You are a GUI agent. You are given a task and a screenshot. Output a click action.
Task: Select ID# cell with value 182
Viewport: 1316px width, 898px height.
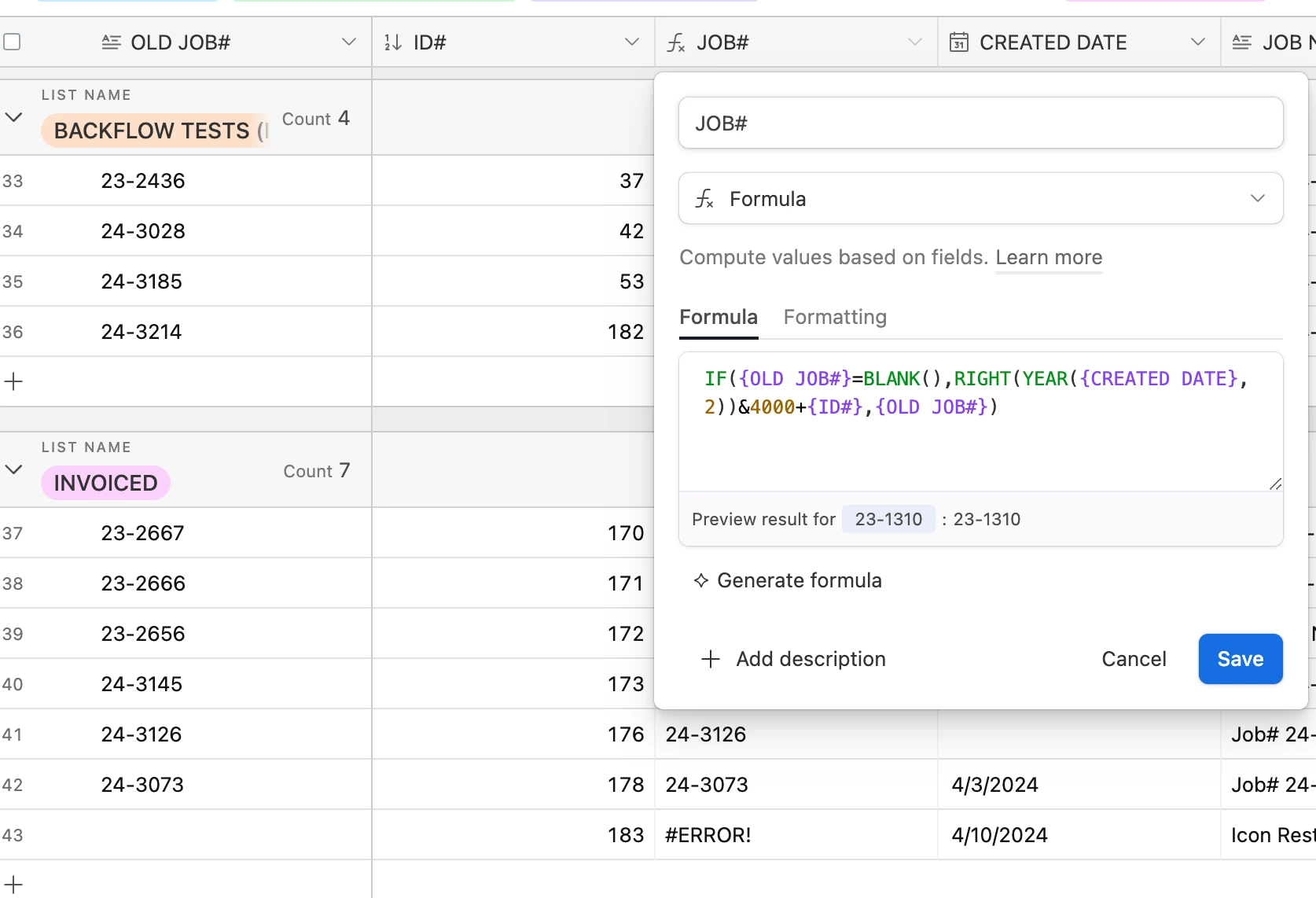(x=513, y=332)
